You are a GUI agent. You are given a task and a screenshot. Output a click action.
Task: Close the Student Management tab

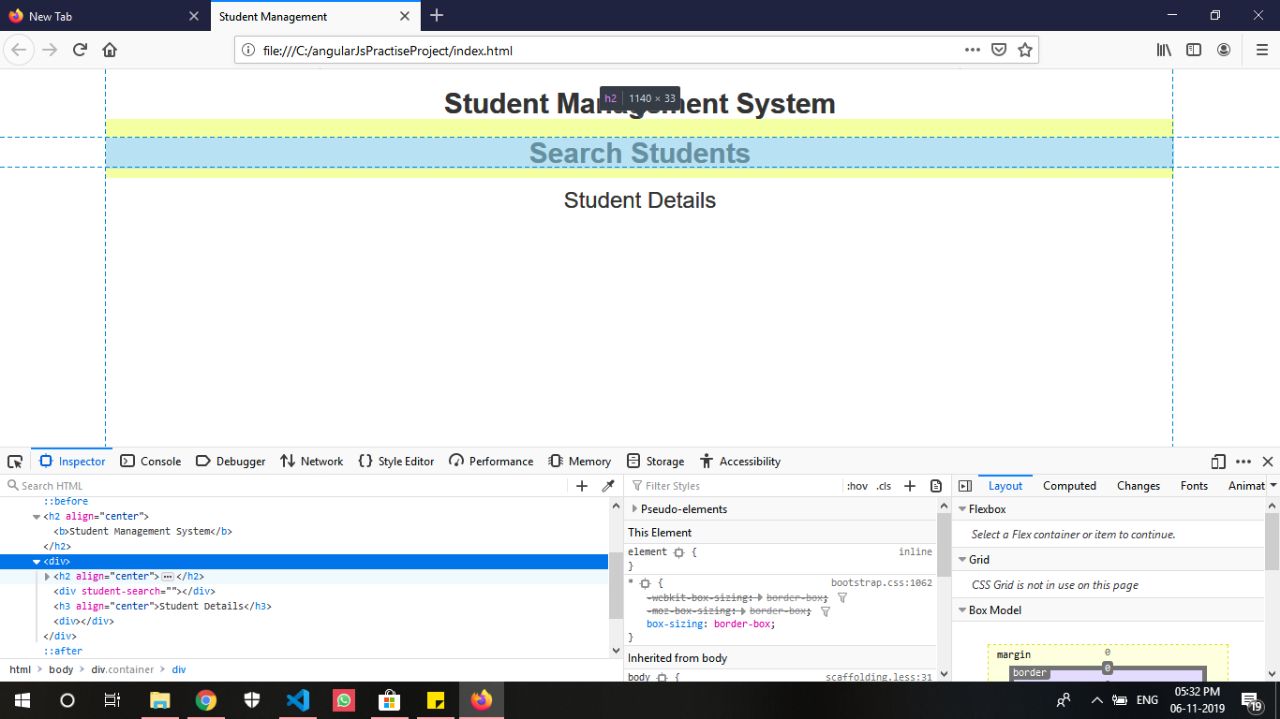point(404,16)
